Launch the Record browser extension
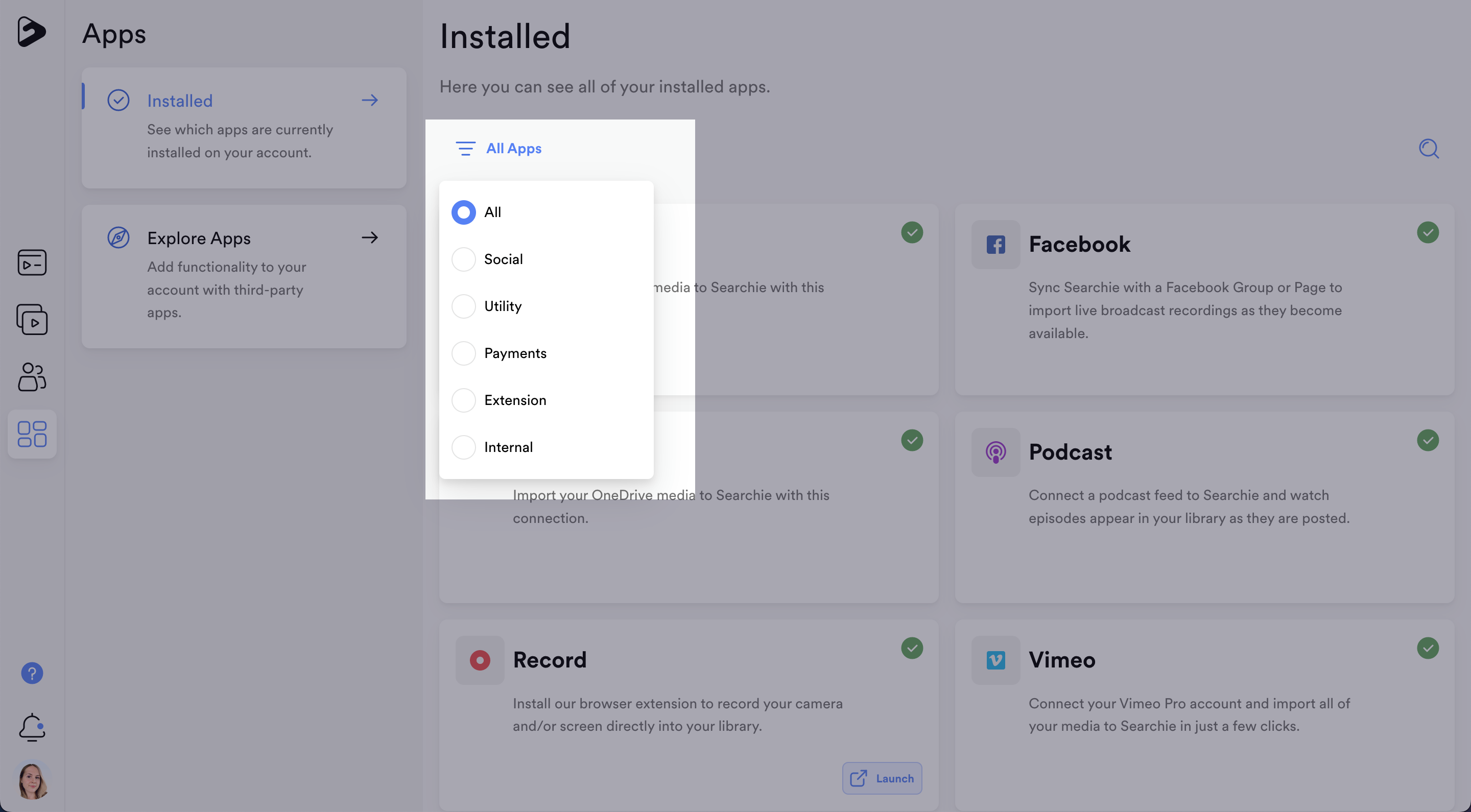This screenshot has width=1471, height=812. (881, 778)
